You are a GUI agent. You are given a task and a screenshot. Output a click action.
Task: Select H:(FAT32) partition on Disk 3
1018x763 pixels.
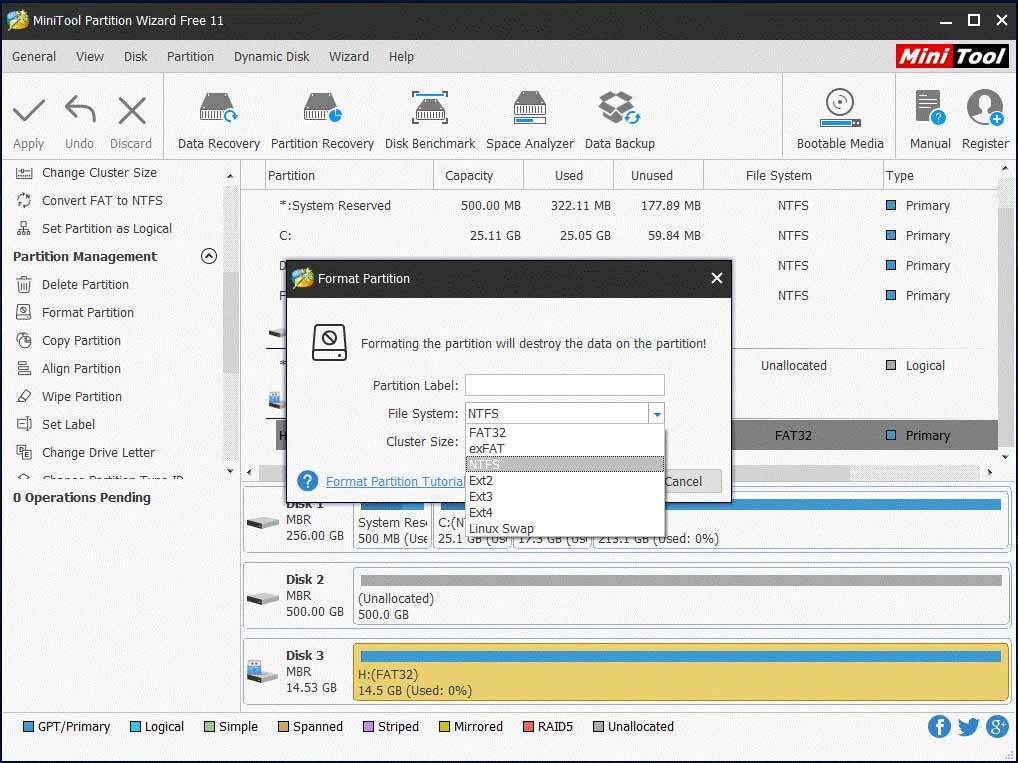coord(681,673)
